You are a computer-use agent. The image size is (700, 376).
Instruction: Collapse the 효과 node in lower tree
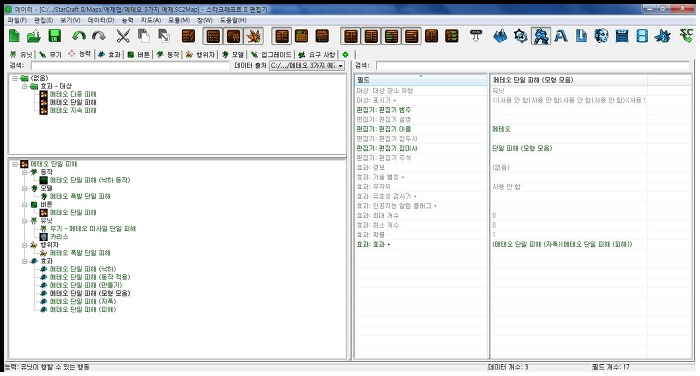[x=25, y=261]
